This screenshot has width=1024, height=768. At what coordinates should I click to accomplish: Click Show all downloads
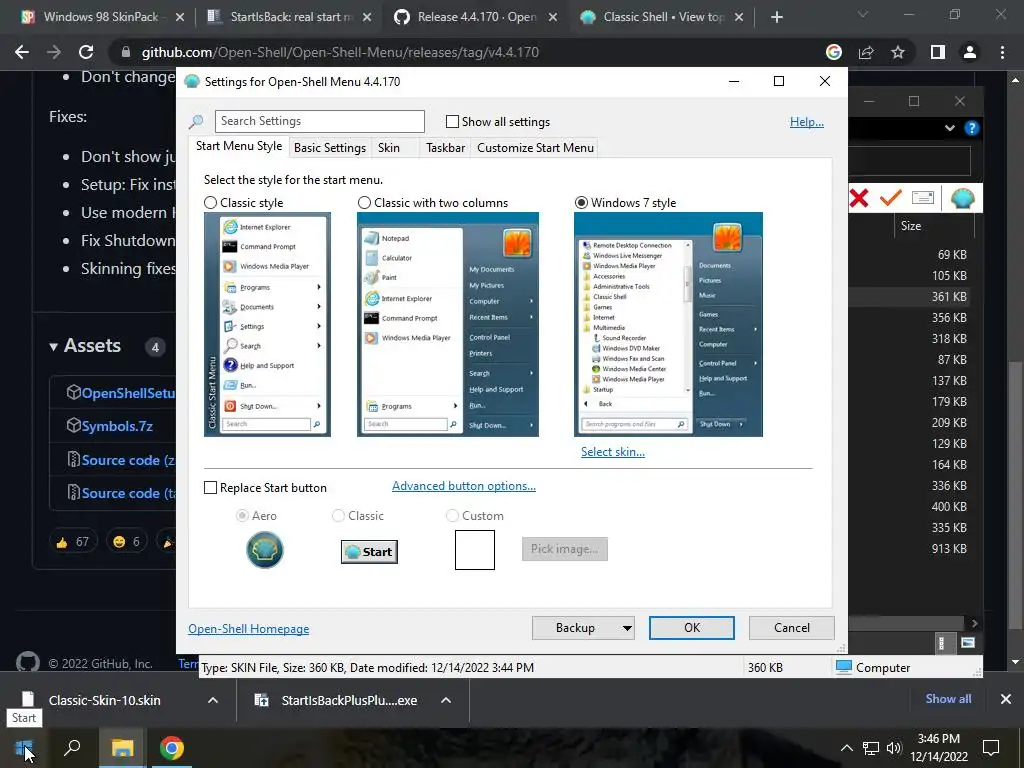coord(948,699)
